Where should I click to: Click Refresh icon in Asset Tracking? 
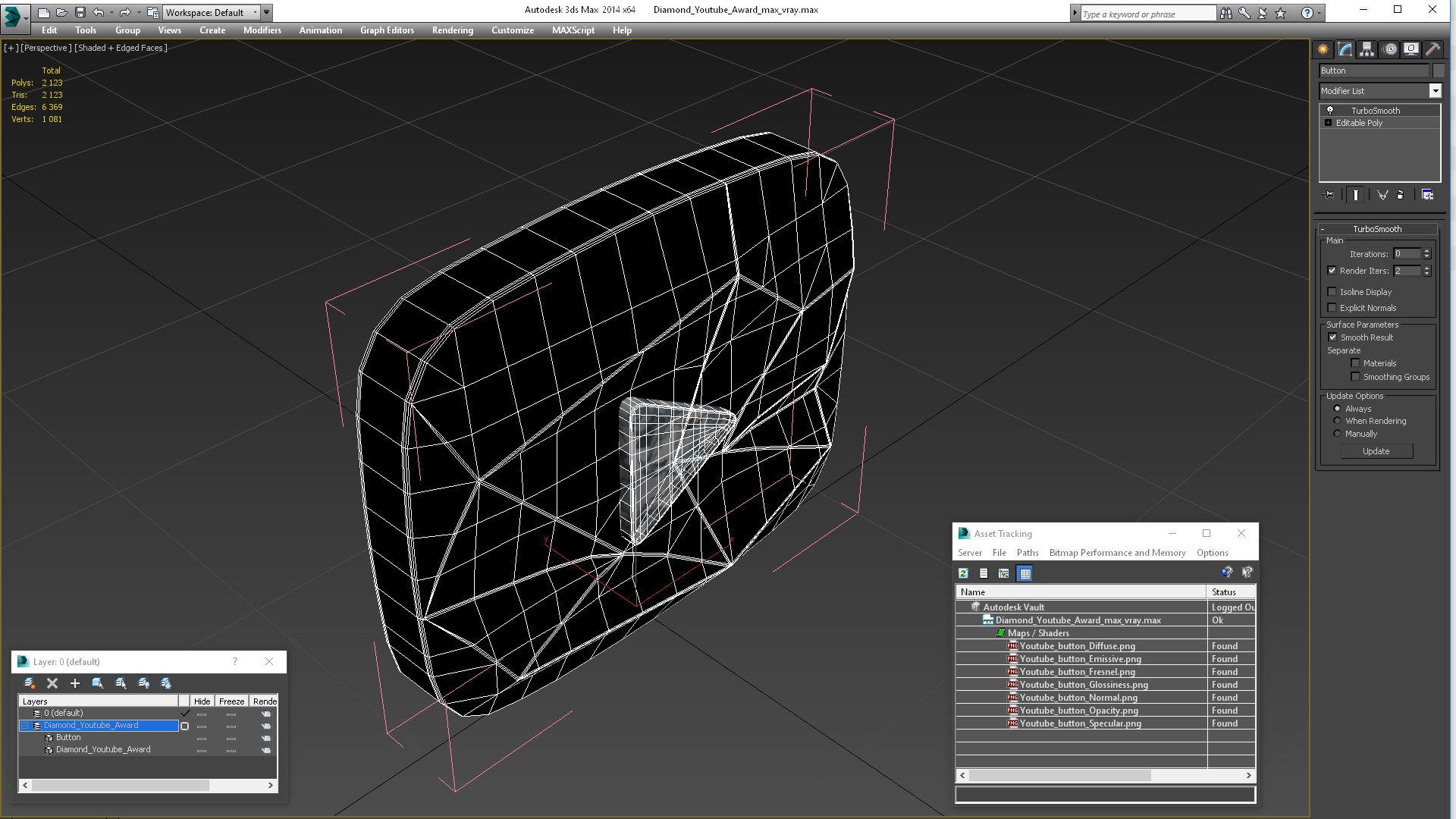click(963, 573)
